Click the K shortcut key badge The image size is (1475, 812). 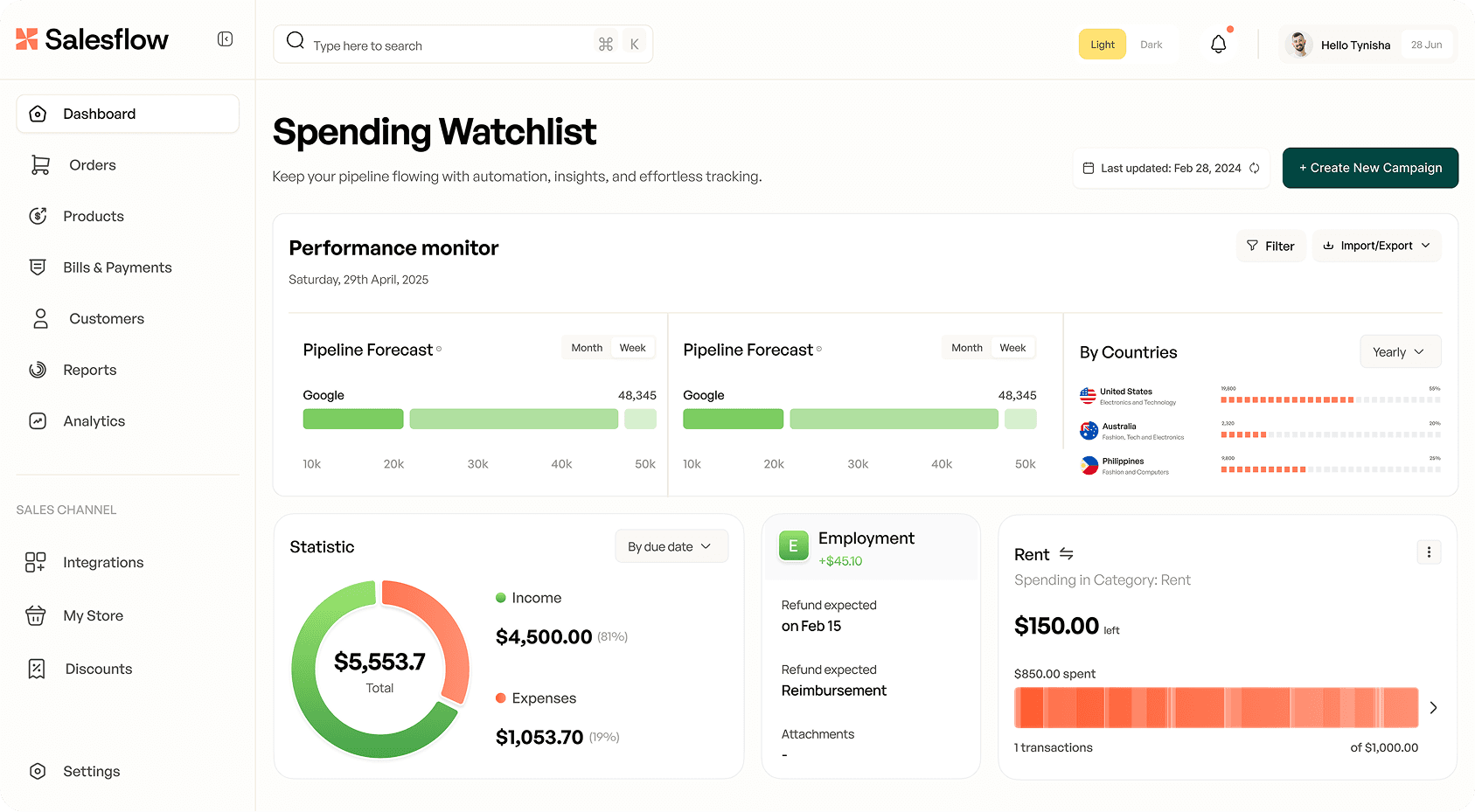(x=635, y=44)
